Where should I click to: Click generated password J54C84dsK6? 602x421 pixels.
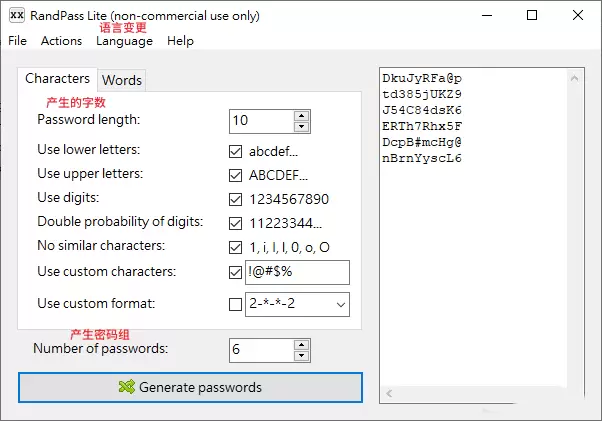[422, 111]
